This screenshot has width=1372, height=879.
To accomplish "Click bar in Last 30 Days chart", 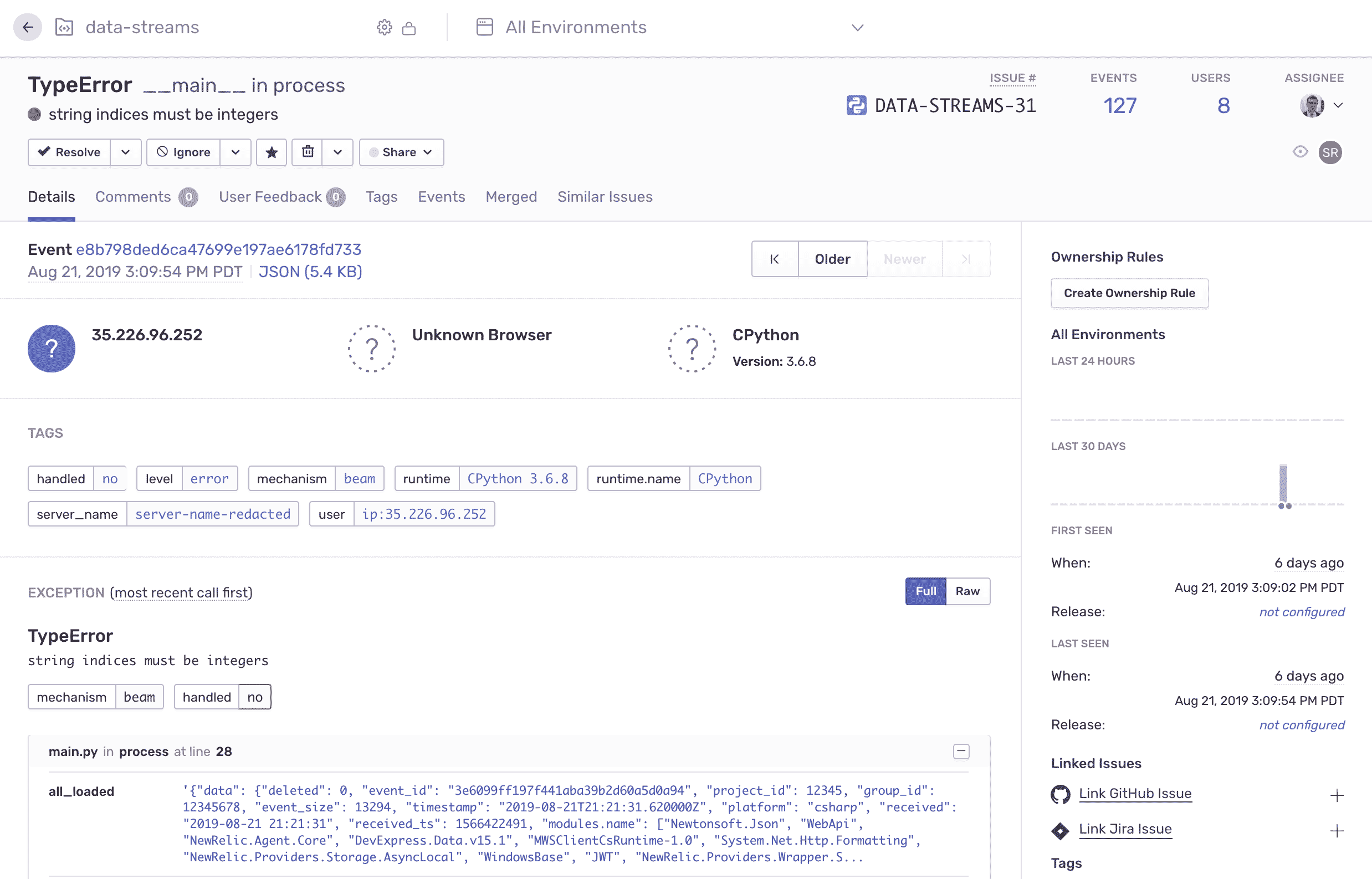I will click(1283, 483).
